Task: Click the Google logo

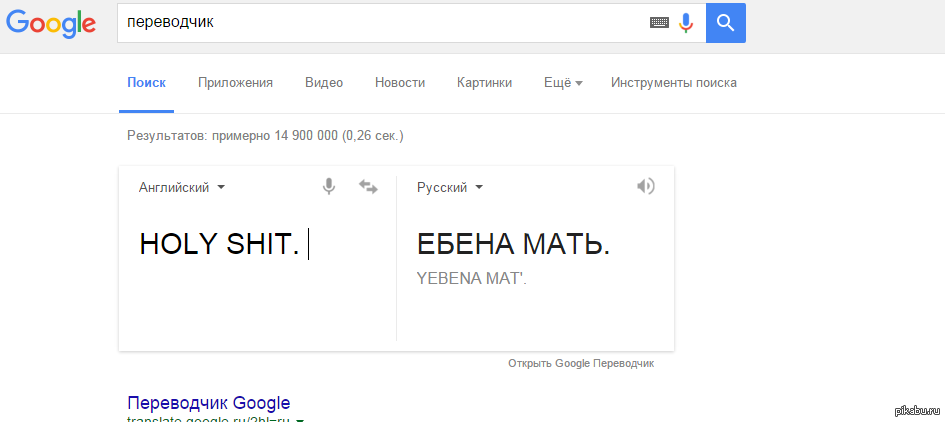Action: click(51, 23)
